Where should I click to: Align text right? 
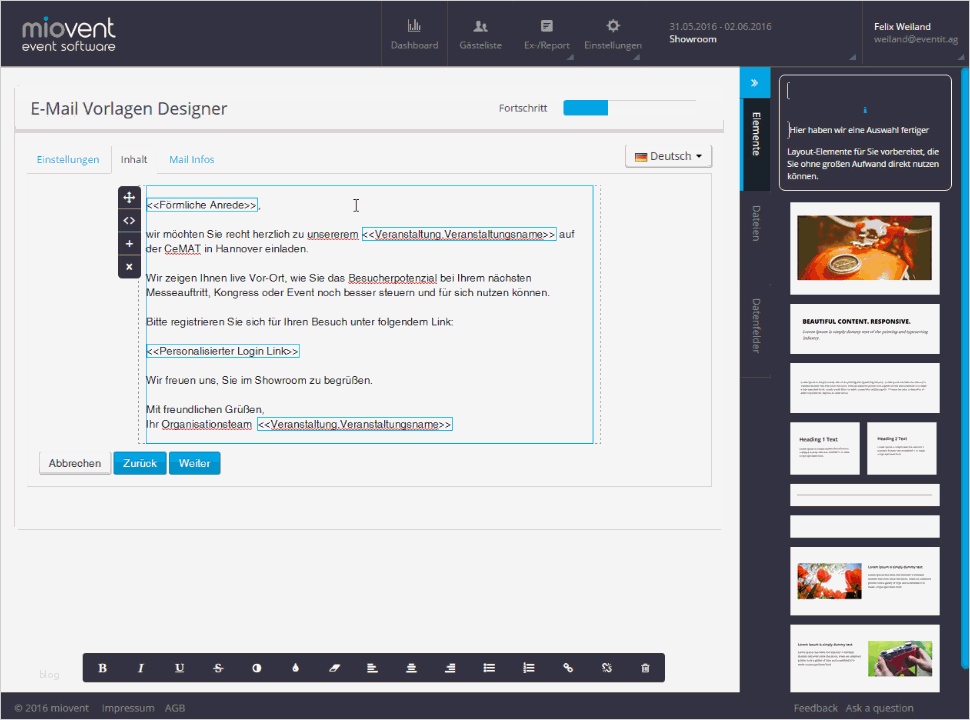point(450,668)
